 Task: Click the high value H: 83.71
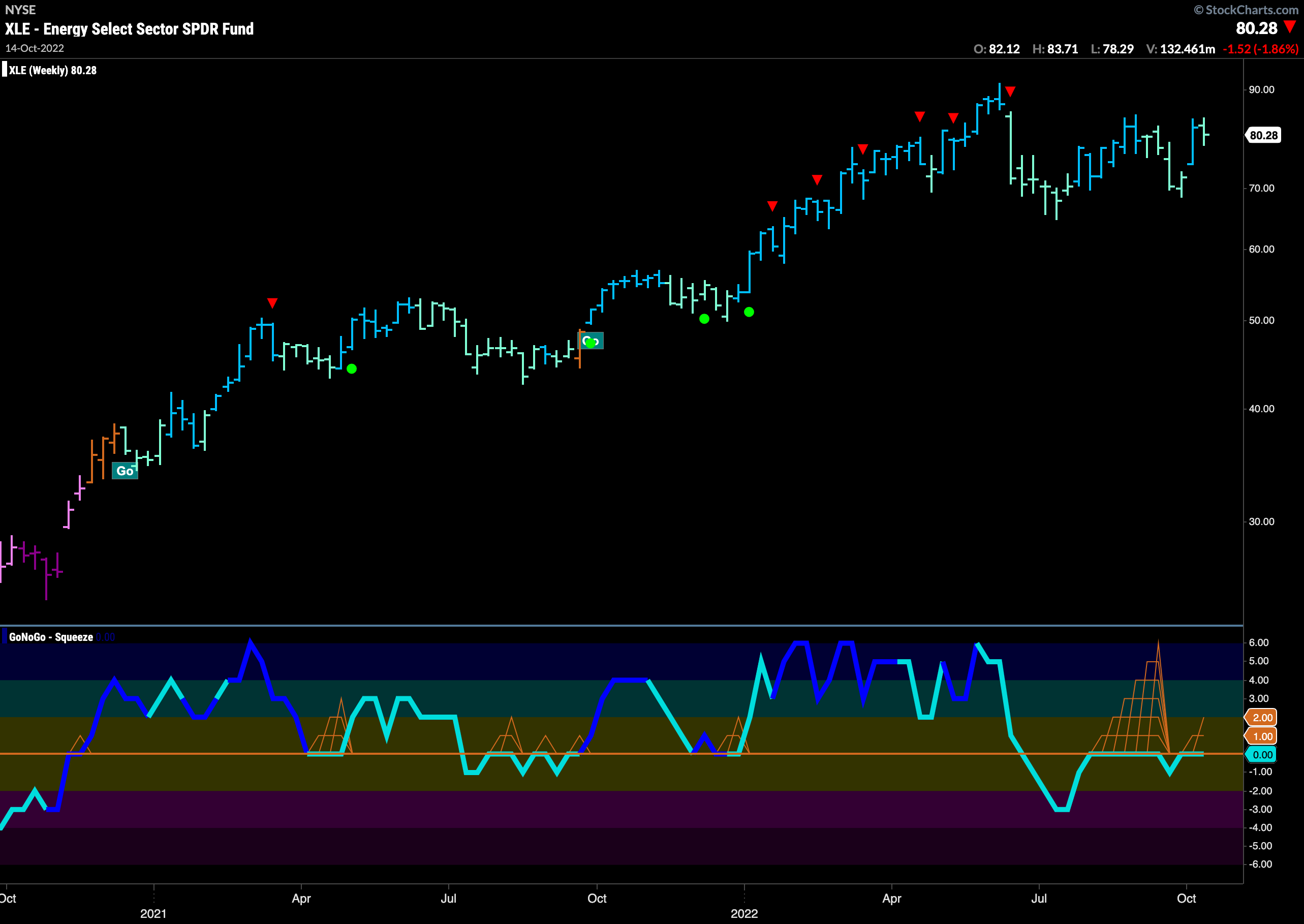tap(1055, 49)
